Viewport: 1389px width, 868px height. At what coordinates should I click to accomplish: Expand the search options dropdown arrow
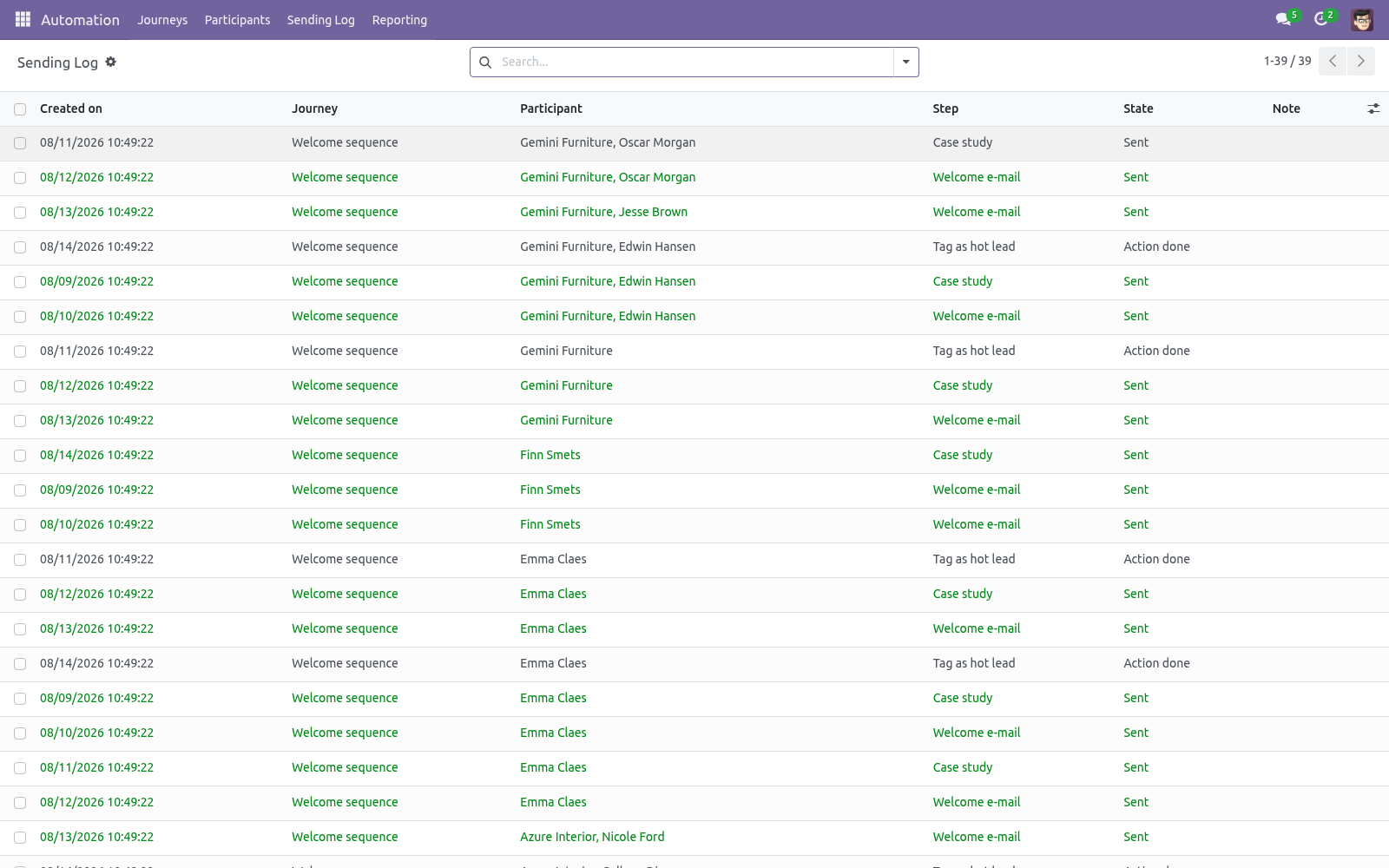pos(905,62)
